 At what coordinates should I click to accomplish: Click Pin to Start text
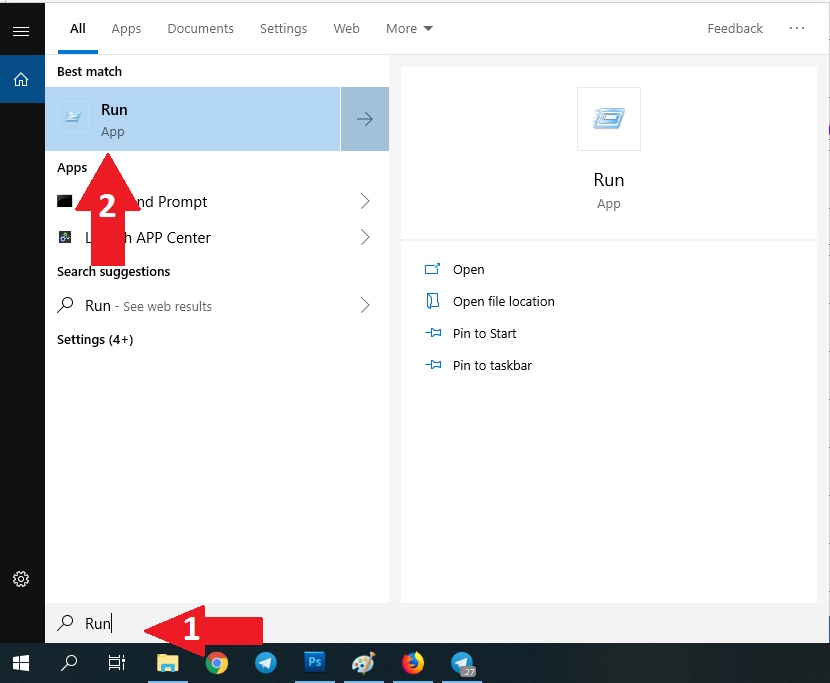[x=484, y=334]
